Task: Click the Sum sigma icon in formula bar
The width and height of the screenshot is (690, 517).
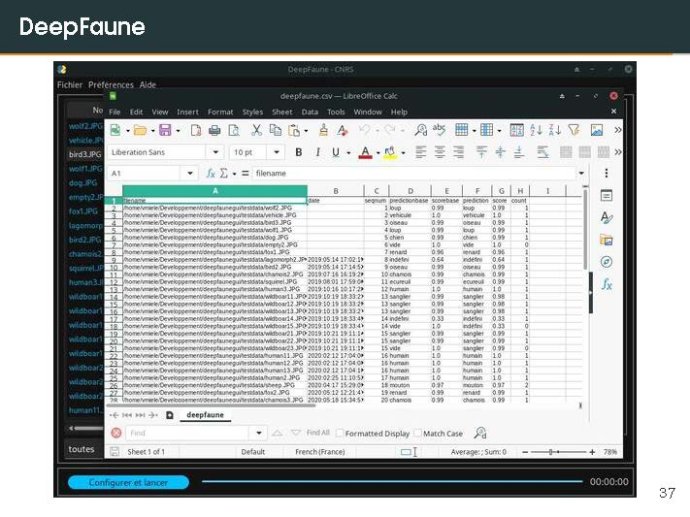Action: point(224,173)
